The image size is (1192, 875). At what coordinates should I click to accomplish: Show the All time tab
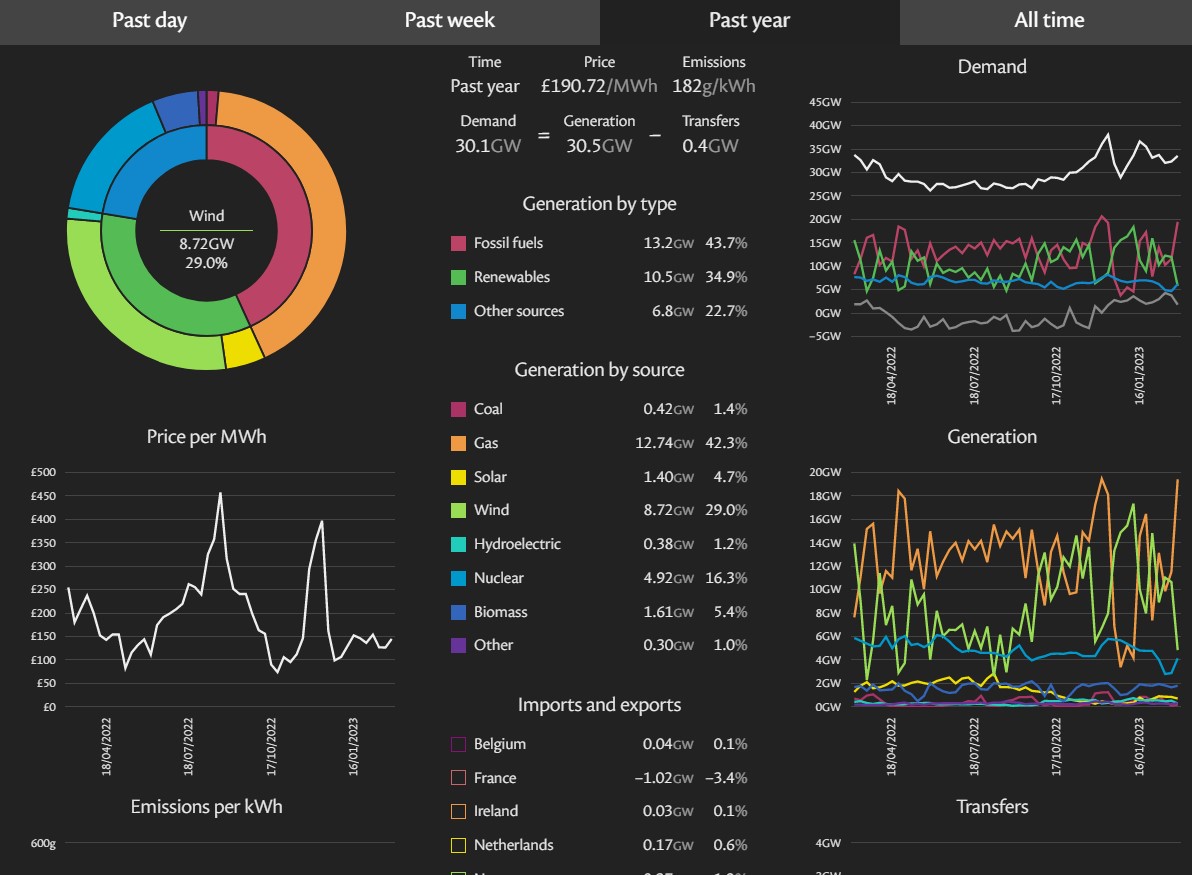pos(1048,21)
